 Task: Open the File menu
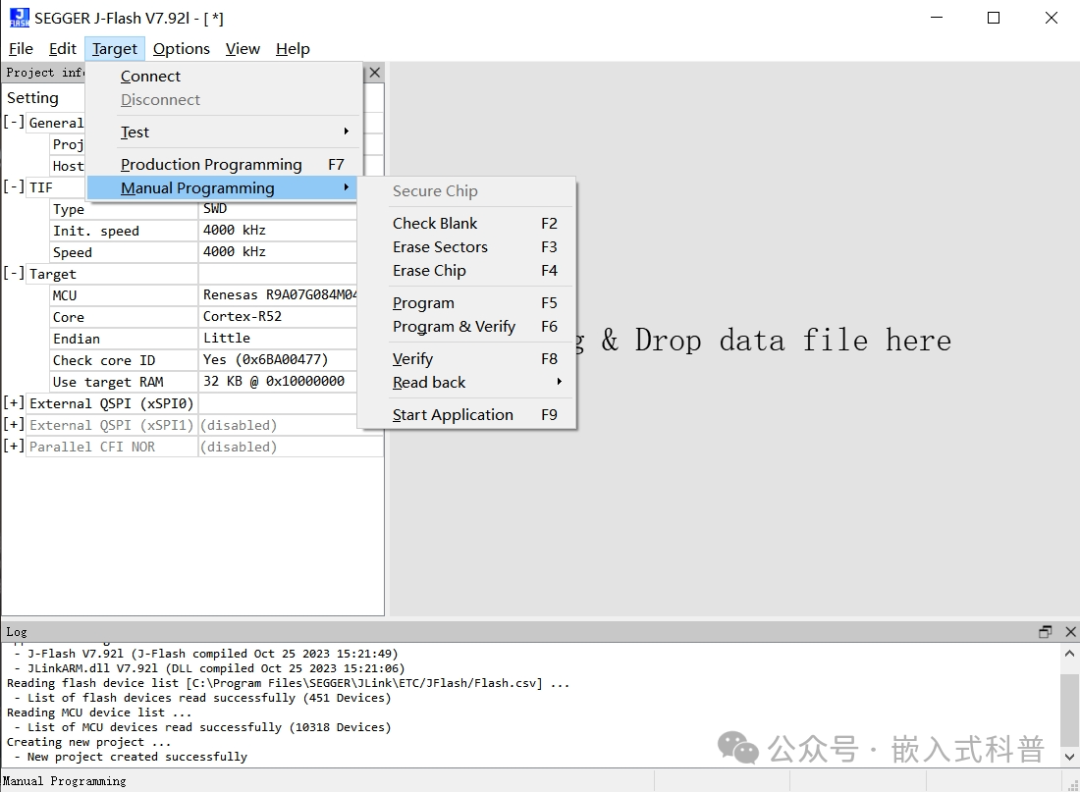coord(21,49)
